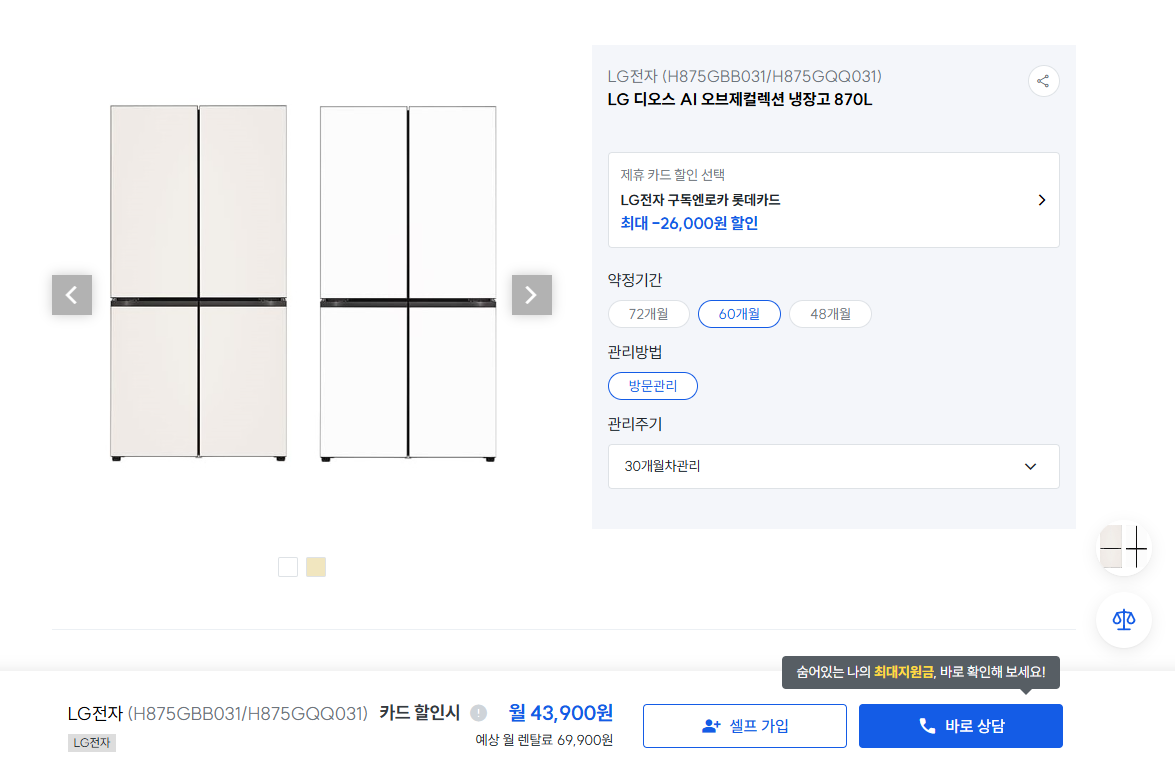Click the chevron on the Lotte card row
The image size is (1175, 762).
pos(1041,200)
